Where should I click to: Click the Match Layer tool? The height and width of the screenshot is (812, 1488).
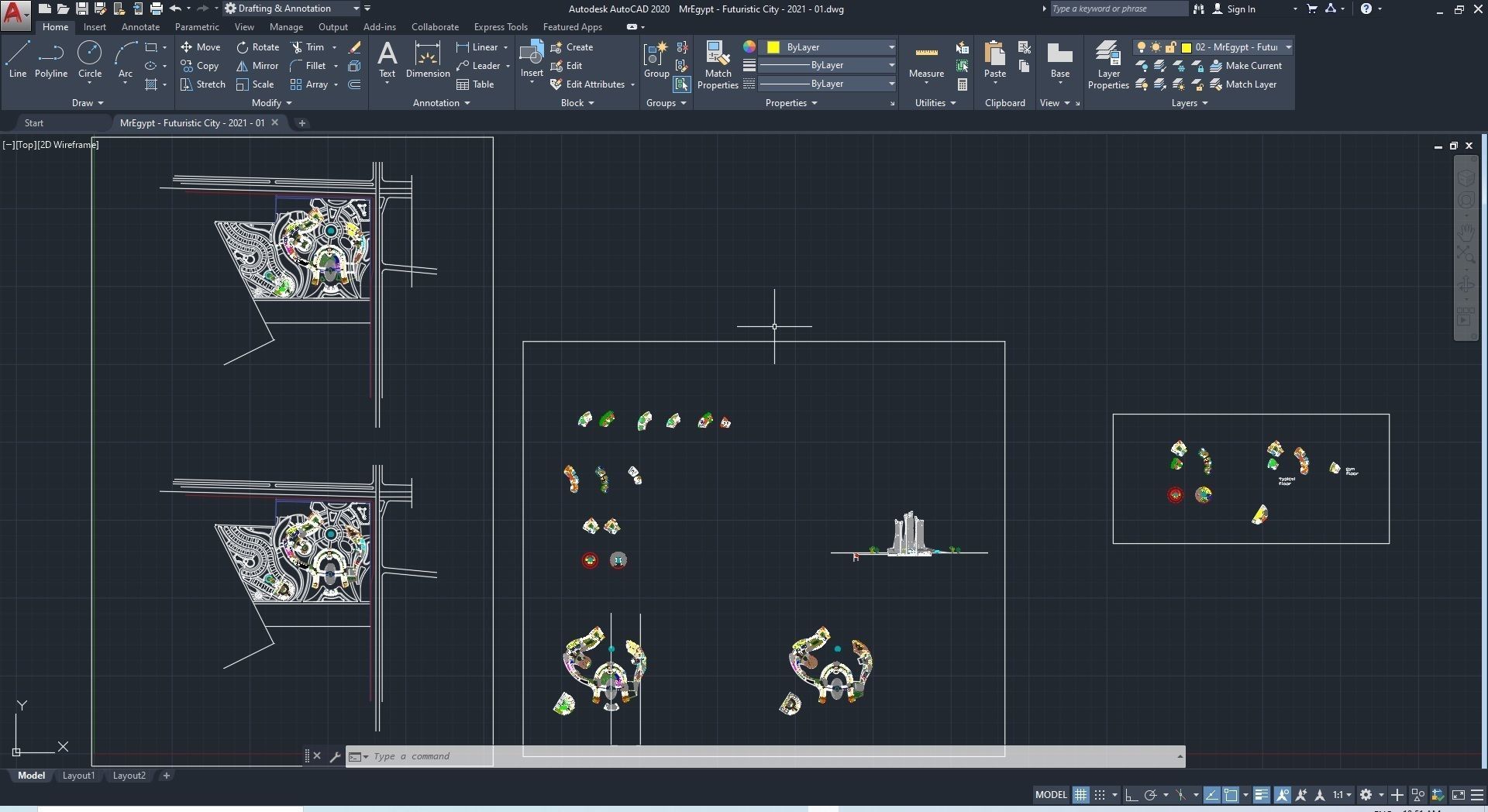click(x=1243, y=84)
